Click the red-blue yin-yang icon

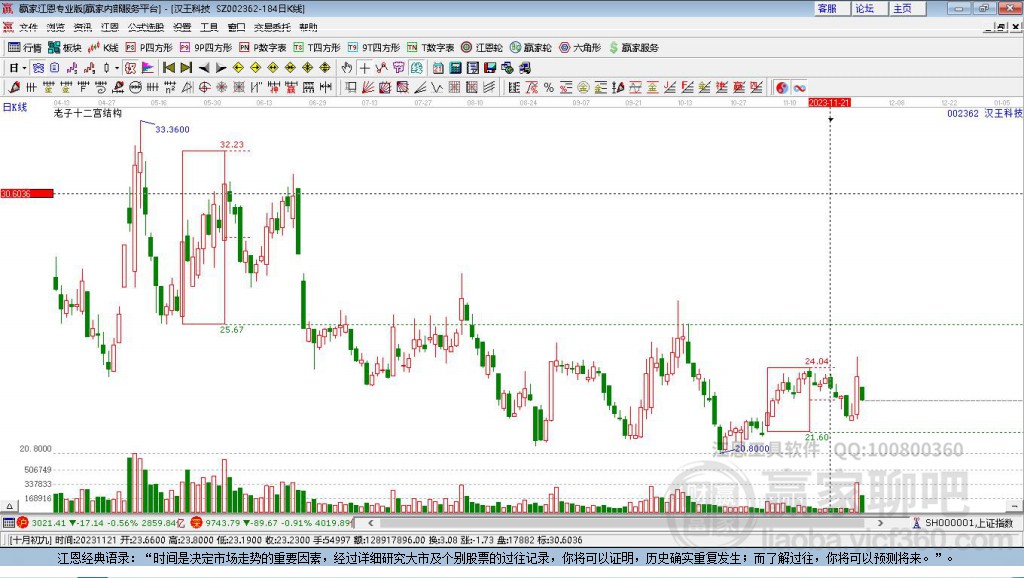782,88
